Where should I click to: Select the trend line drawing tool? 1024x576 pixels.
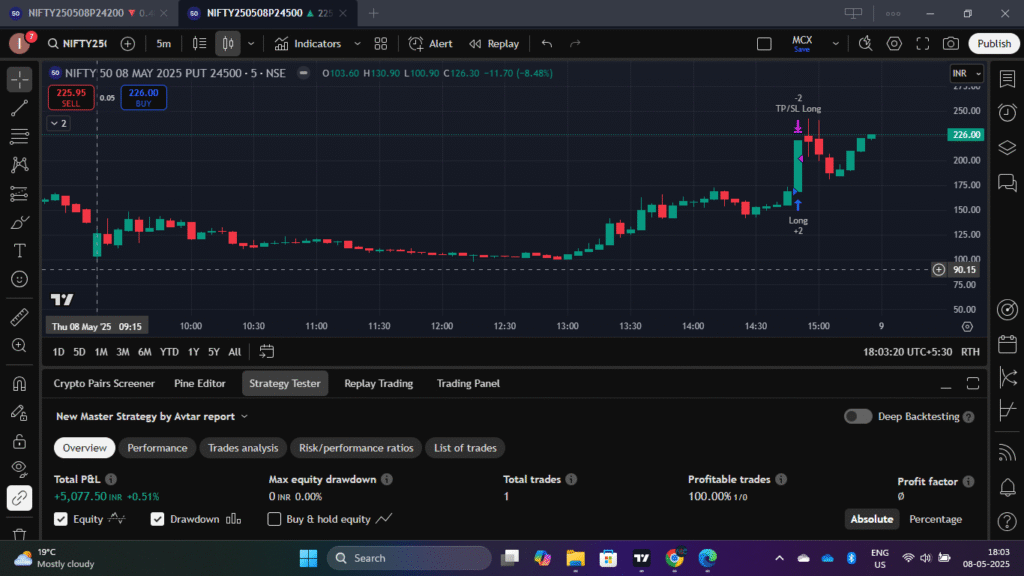pyautogui.click(x=20, y=108)
